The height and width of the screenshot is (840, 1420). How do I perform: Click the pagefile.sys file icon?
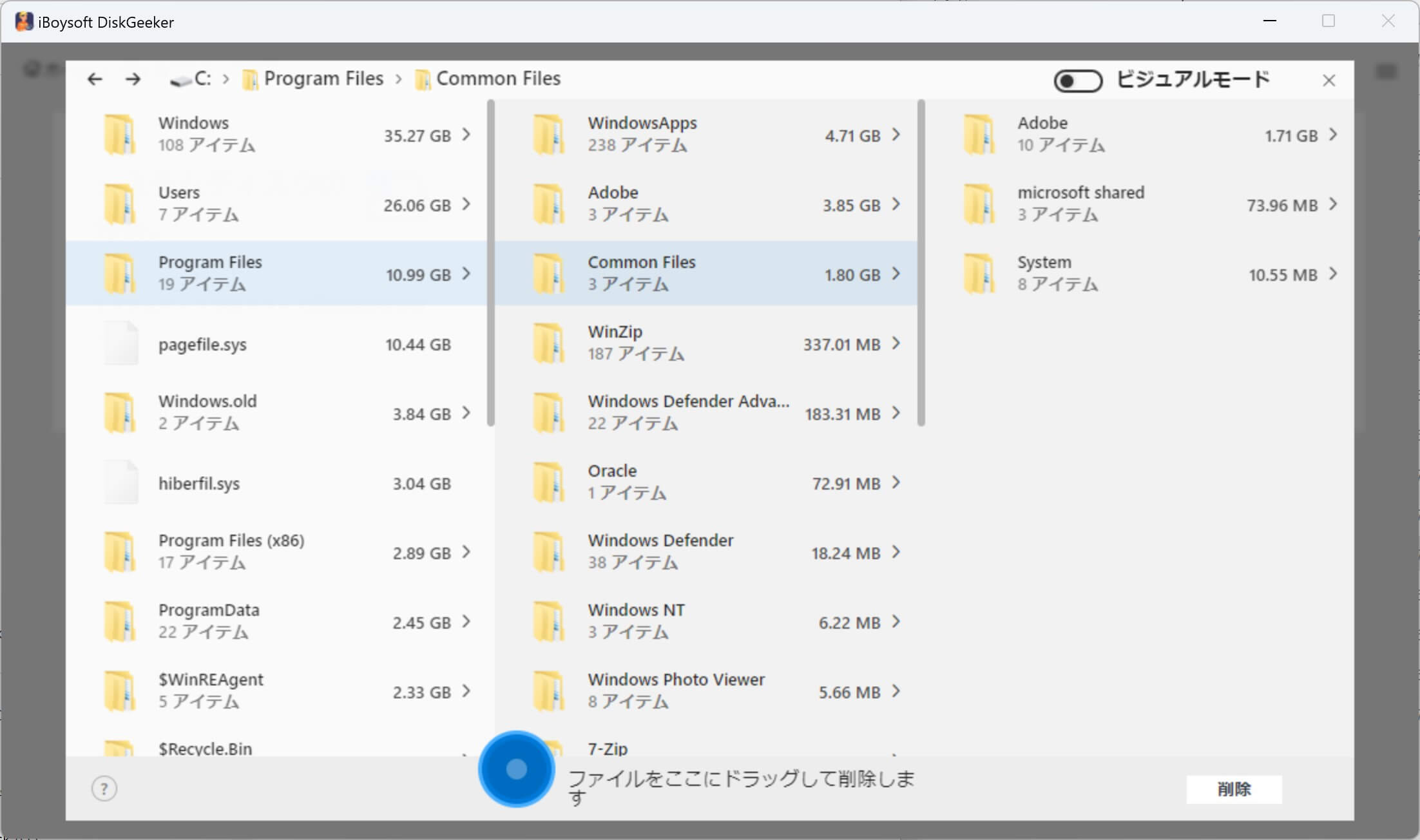pos(120,343)
